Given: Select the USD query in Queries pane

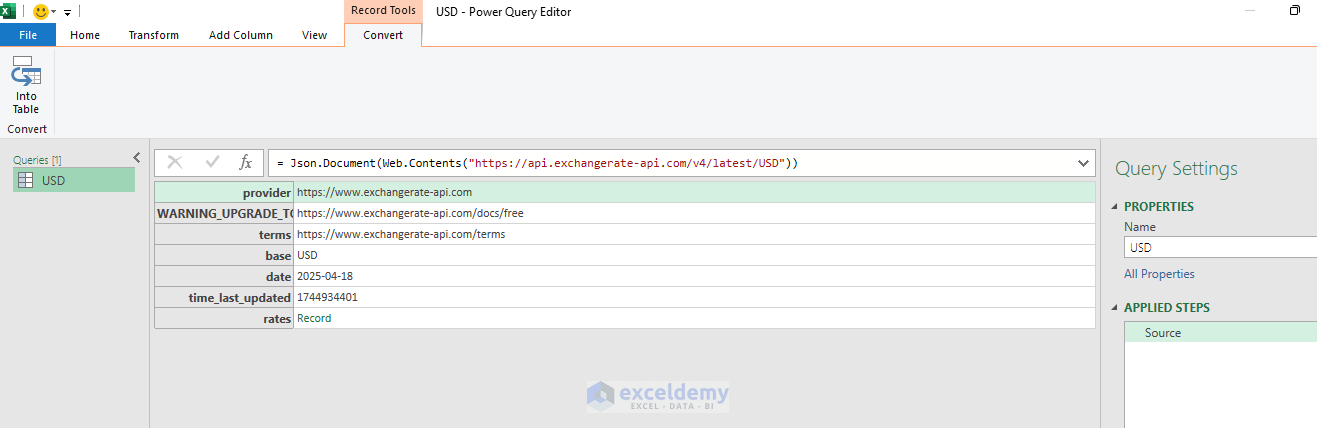Looking at the screenshot, I should [73, 180].
